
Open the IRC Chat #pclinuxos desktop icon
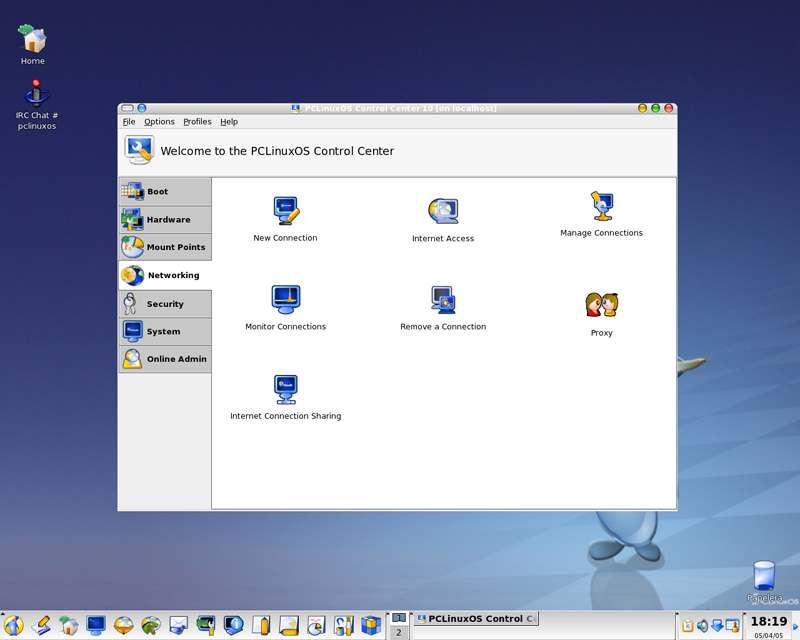point(36,105)
